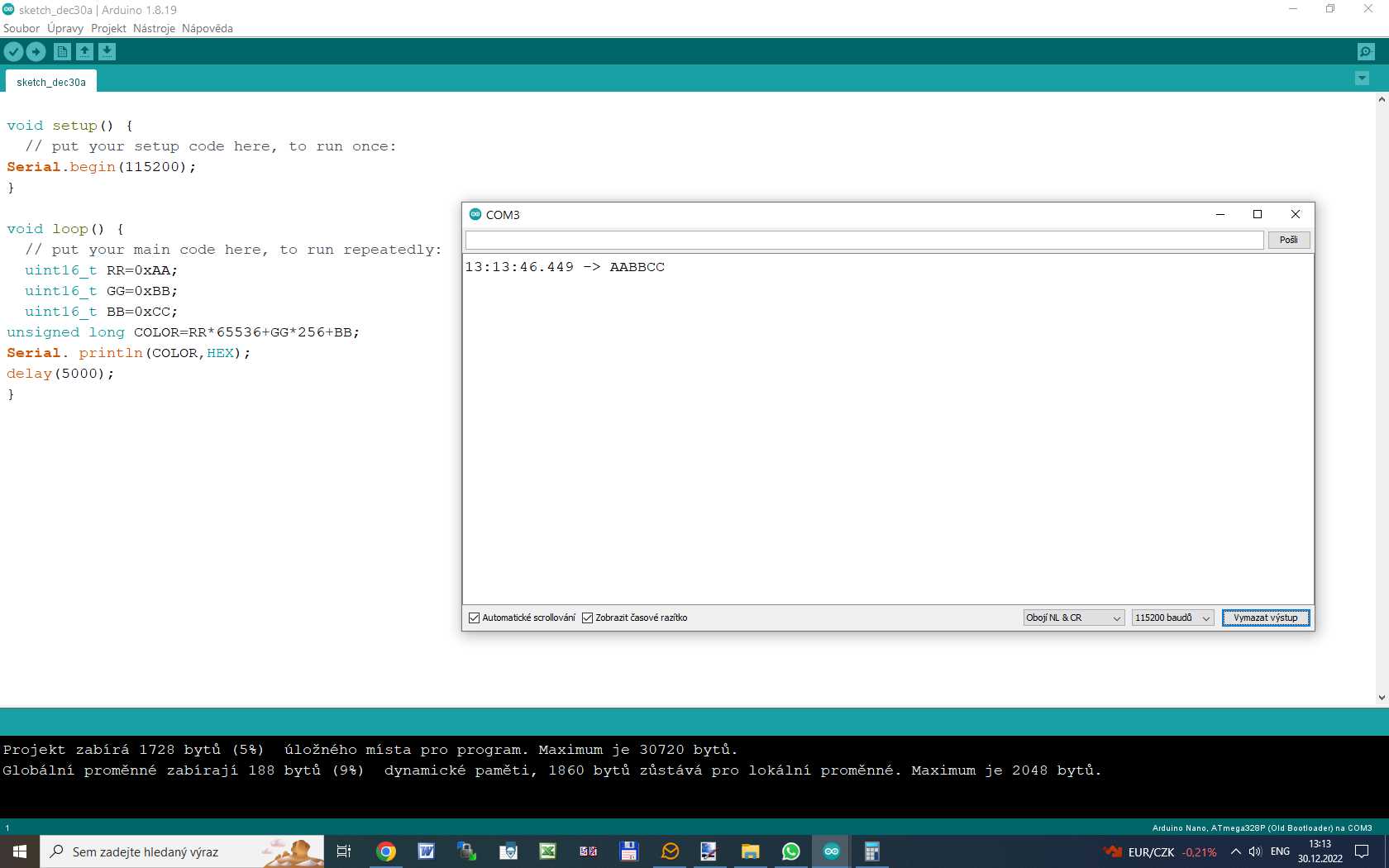Click the Vymazat výstup button

(1265, 618)
